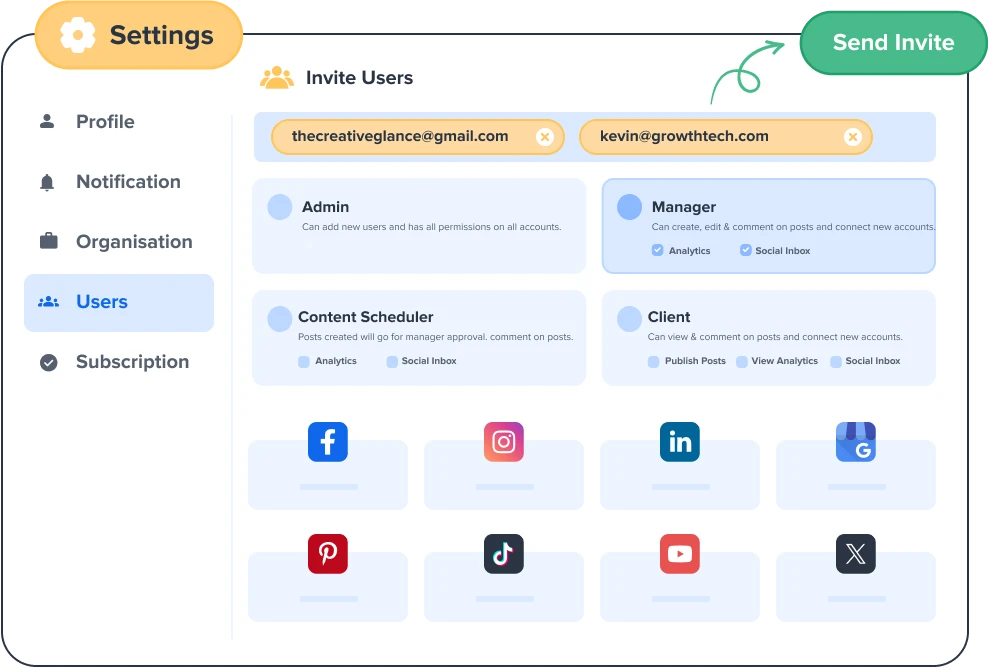Choose the YouTube icon

coord(679,553)
